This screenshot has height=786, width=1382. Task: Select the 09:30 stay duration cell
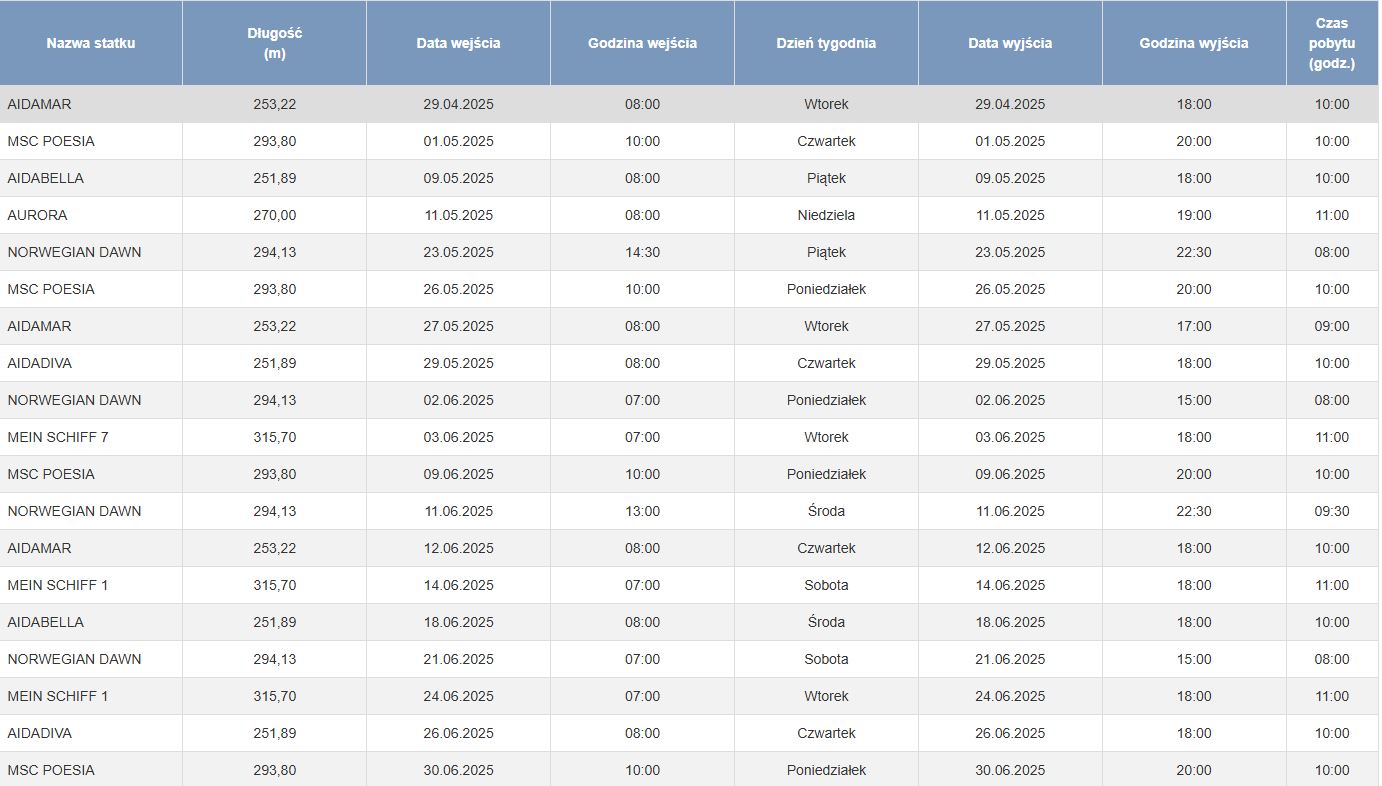[x=1331, y=511]
